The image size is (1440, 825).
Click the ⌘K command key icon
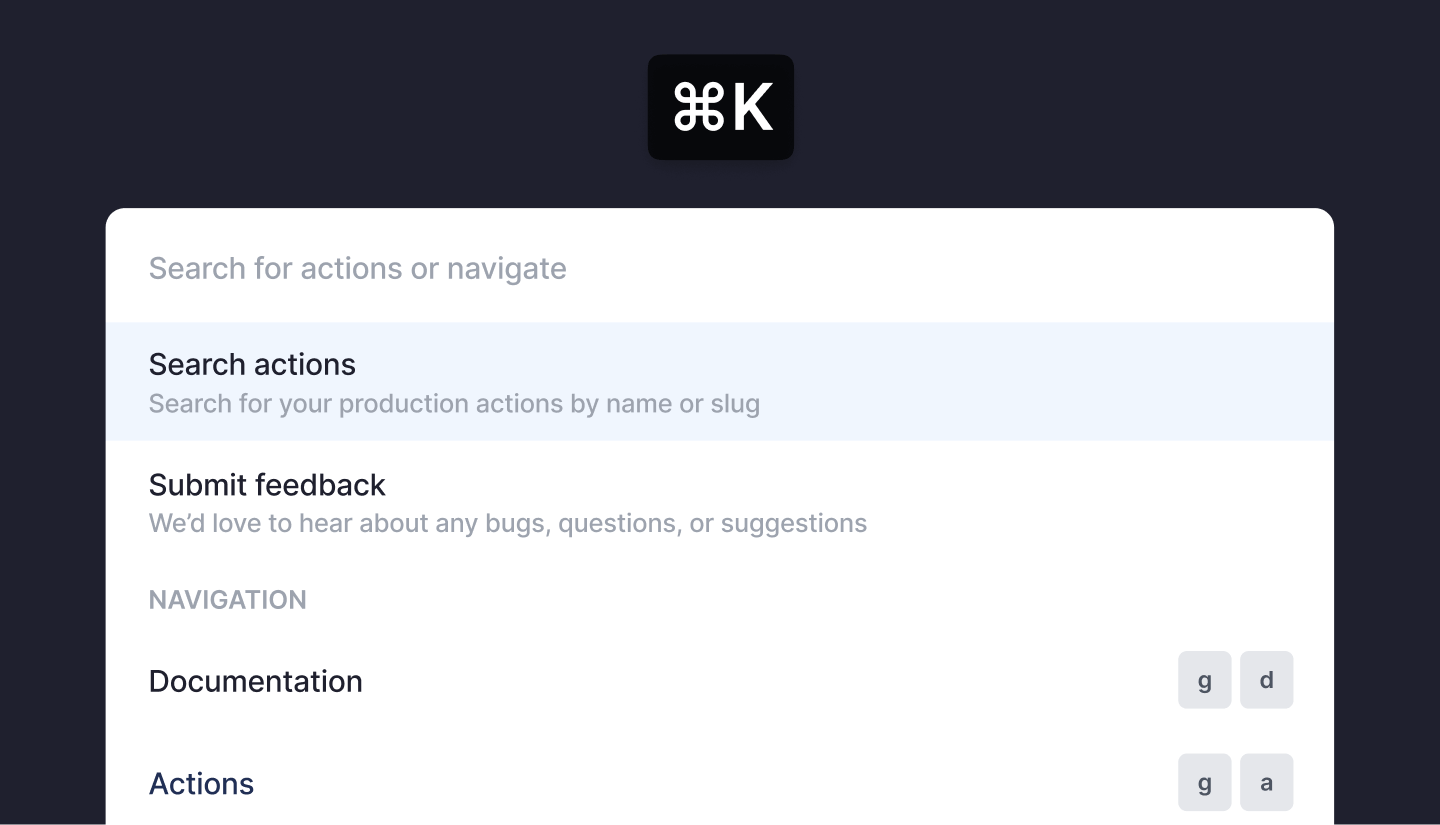720,106
